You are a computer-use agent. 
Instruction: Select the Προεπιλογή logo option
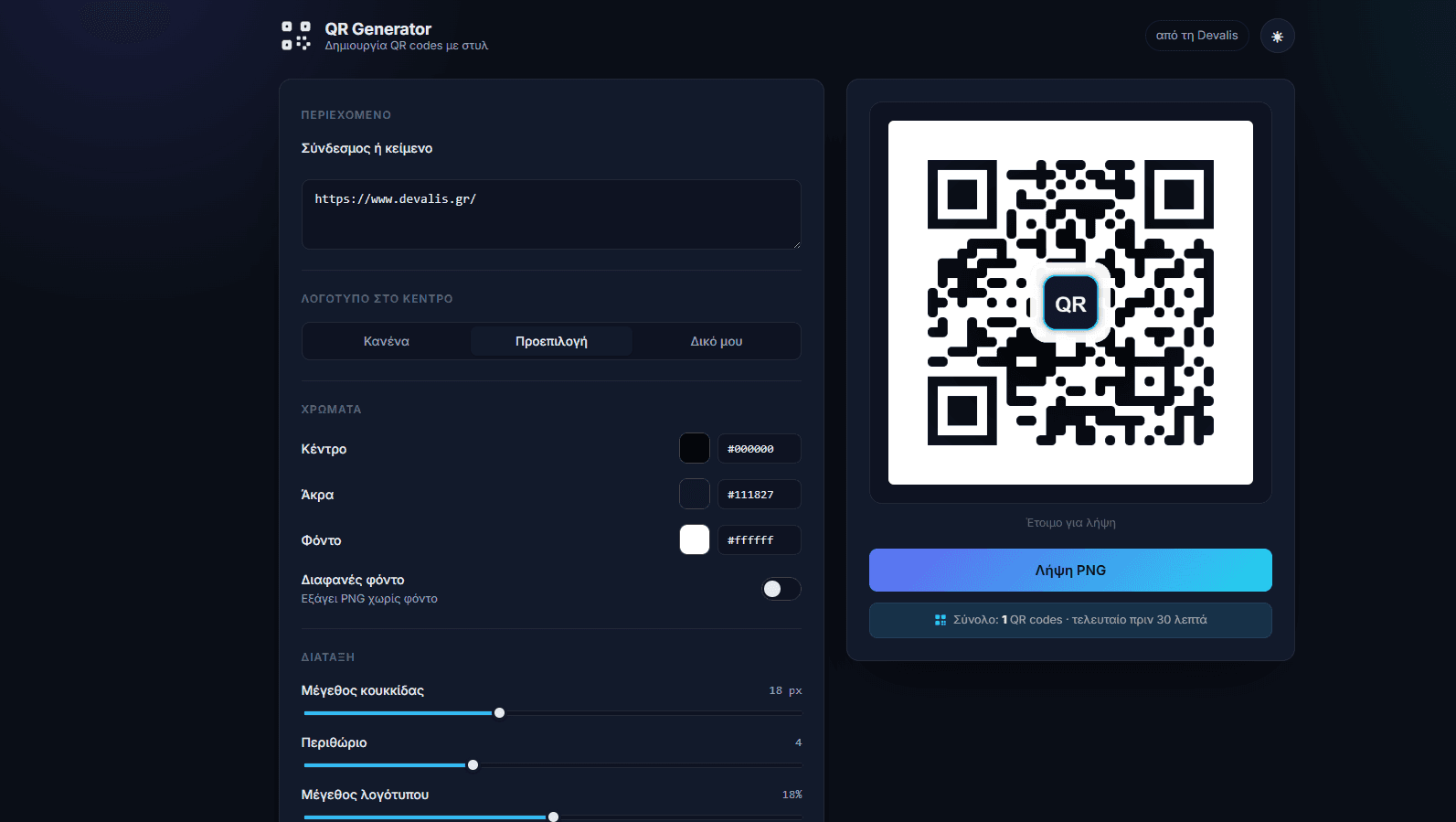pos(551,341)
